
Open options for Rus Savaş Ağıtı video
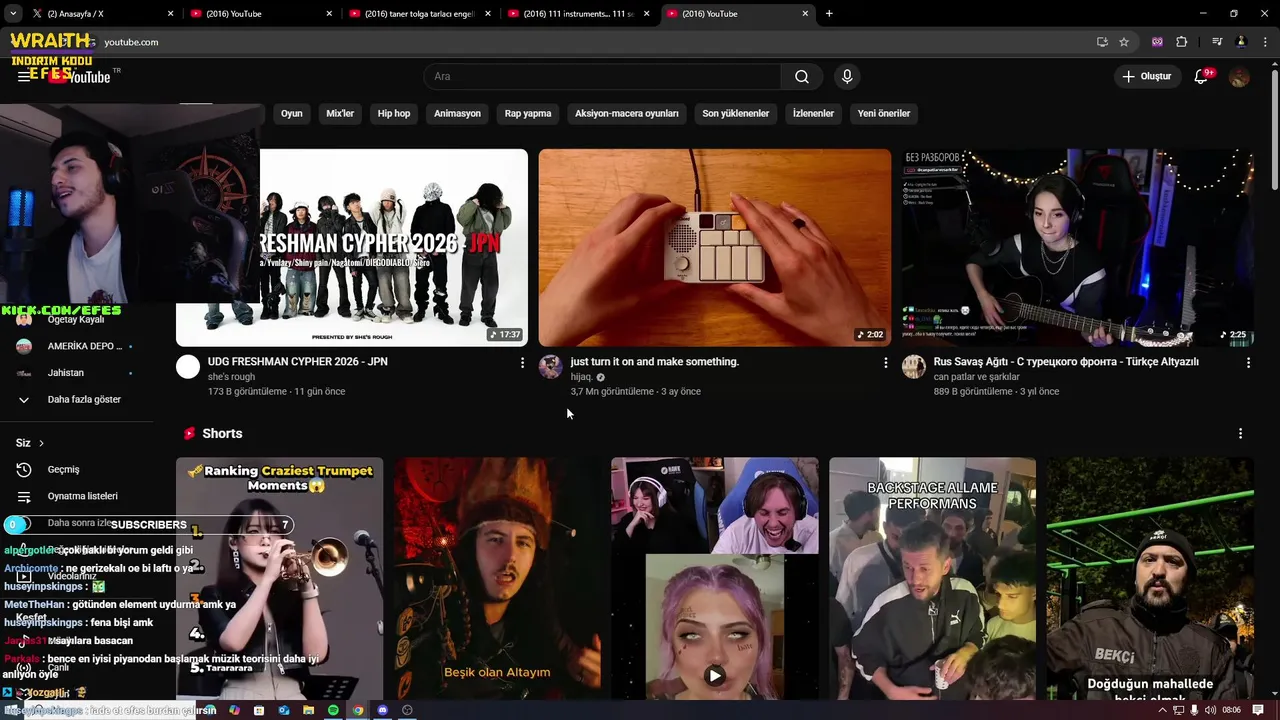click(1248, 363)
